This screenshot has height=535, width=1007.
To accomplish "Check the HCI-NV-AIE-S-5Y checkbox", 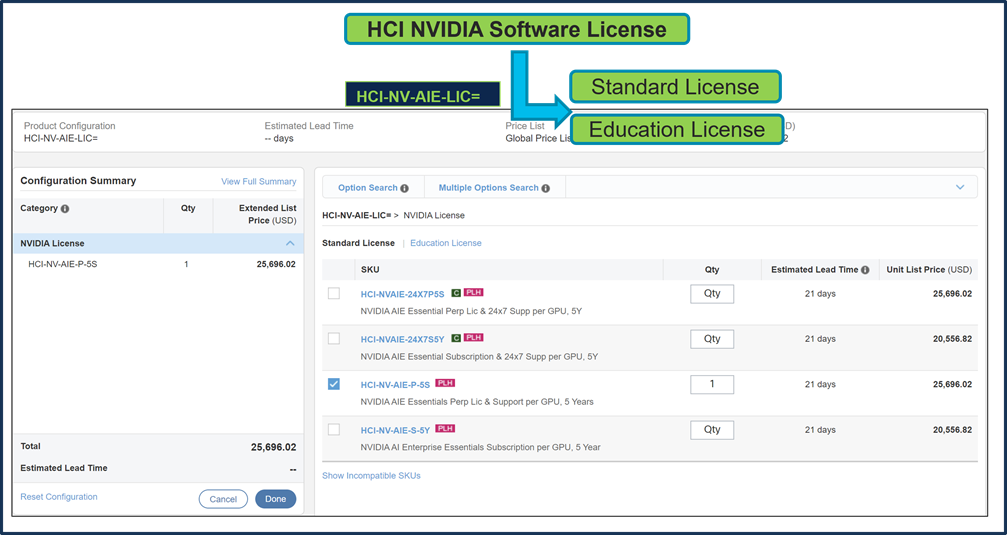I will (x=334, y=429).
